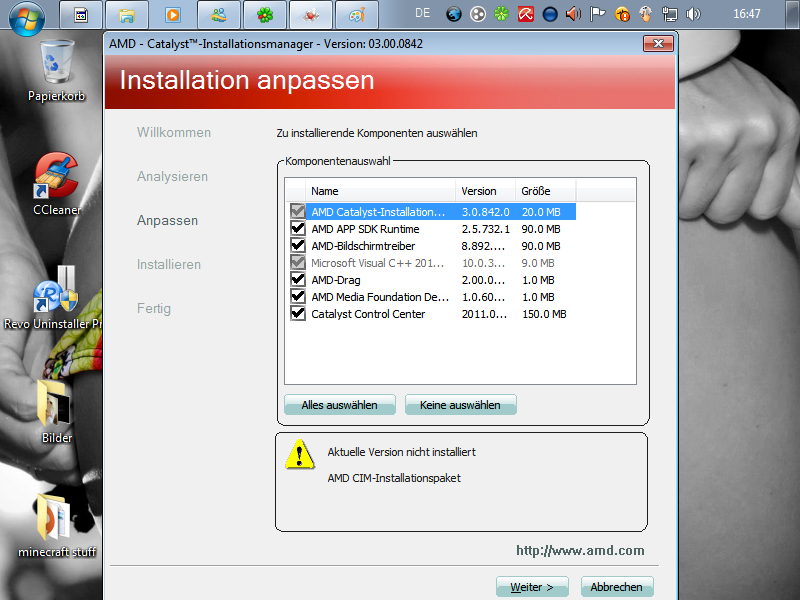Click the Aktuelle Version nicht installiert text
Image resolution: width=800 pixels, height=600 pixels.
402,452
